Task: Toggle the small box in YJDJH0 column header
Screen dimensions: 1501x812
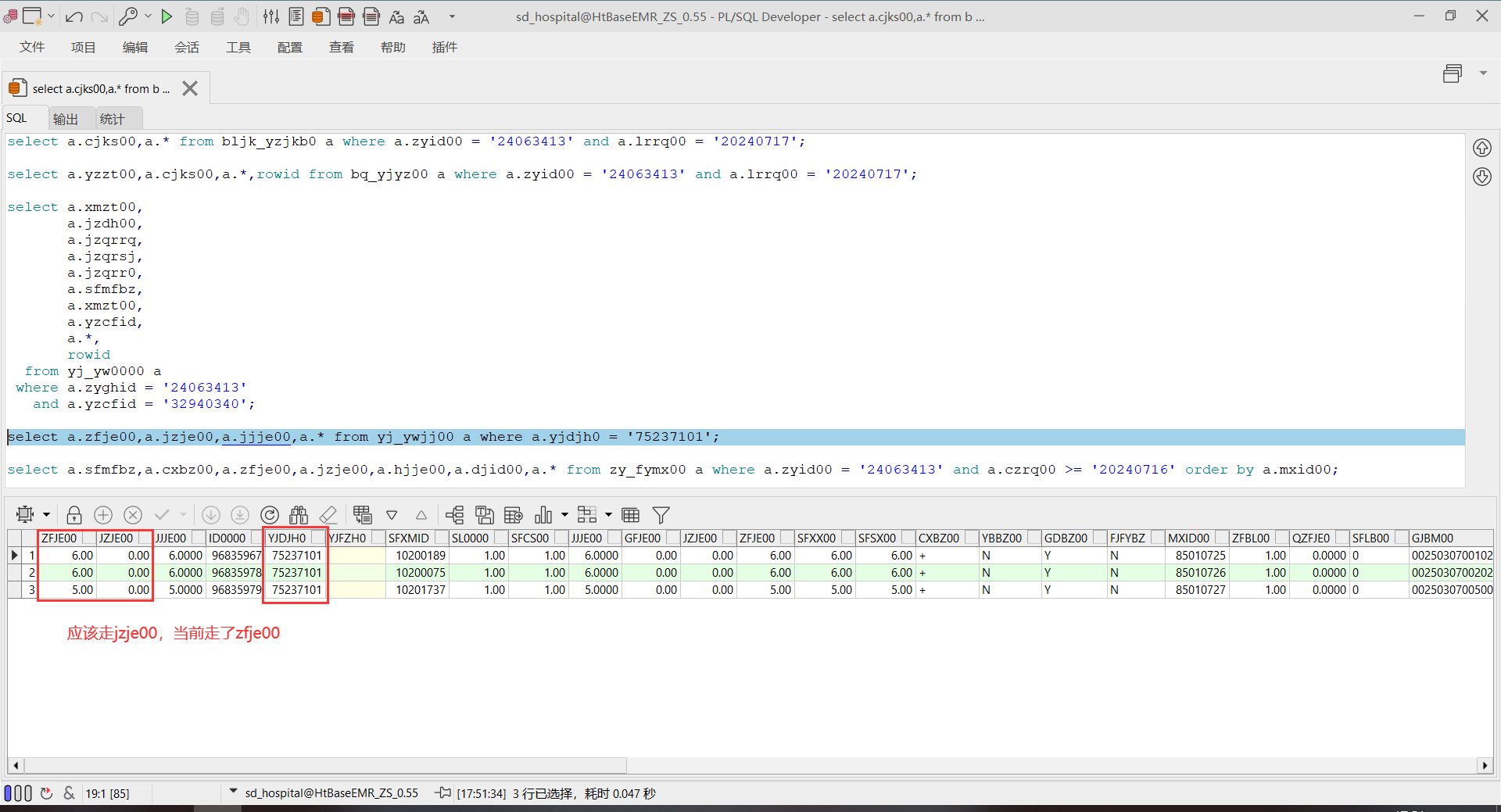Action: pyautogui.click(x=317, y=538)
